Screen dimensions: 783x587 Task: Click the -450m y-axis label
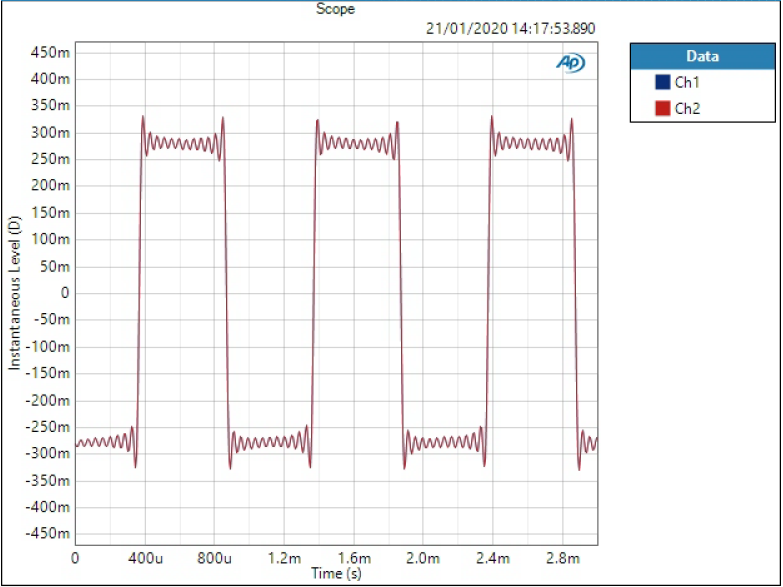[x=47, y=534]
